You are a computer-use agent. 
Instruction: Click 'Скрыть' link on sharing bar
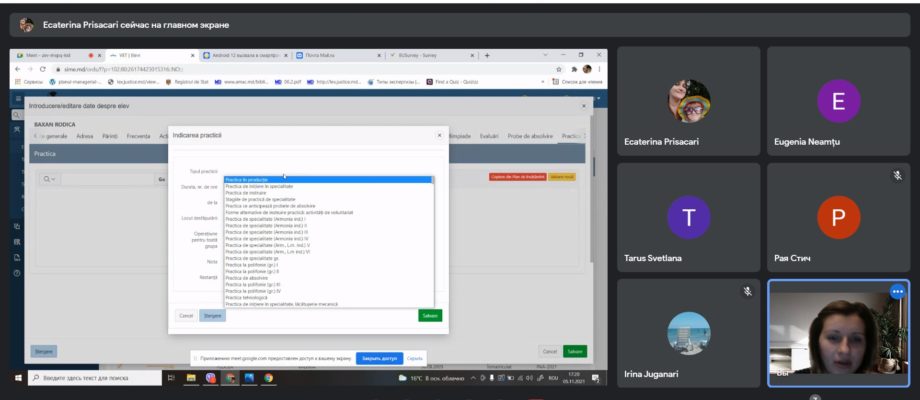coord(415,358)
